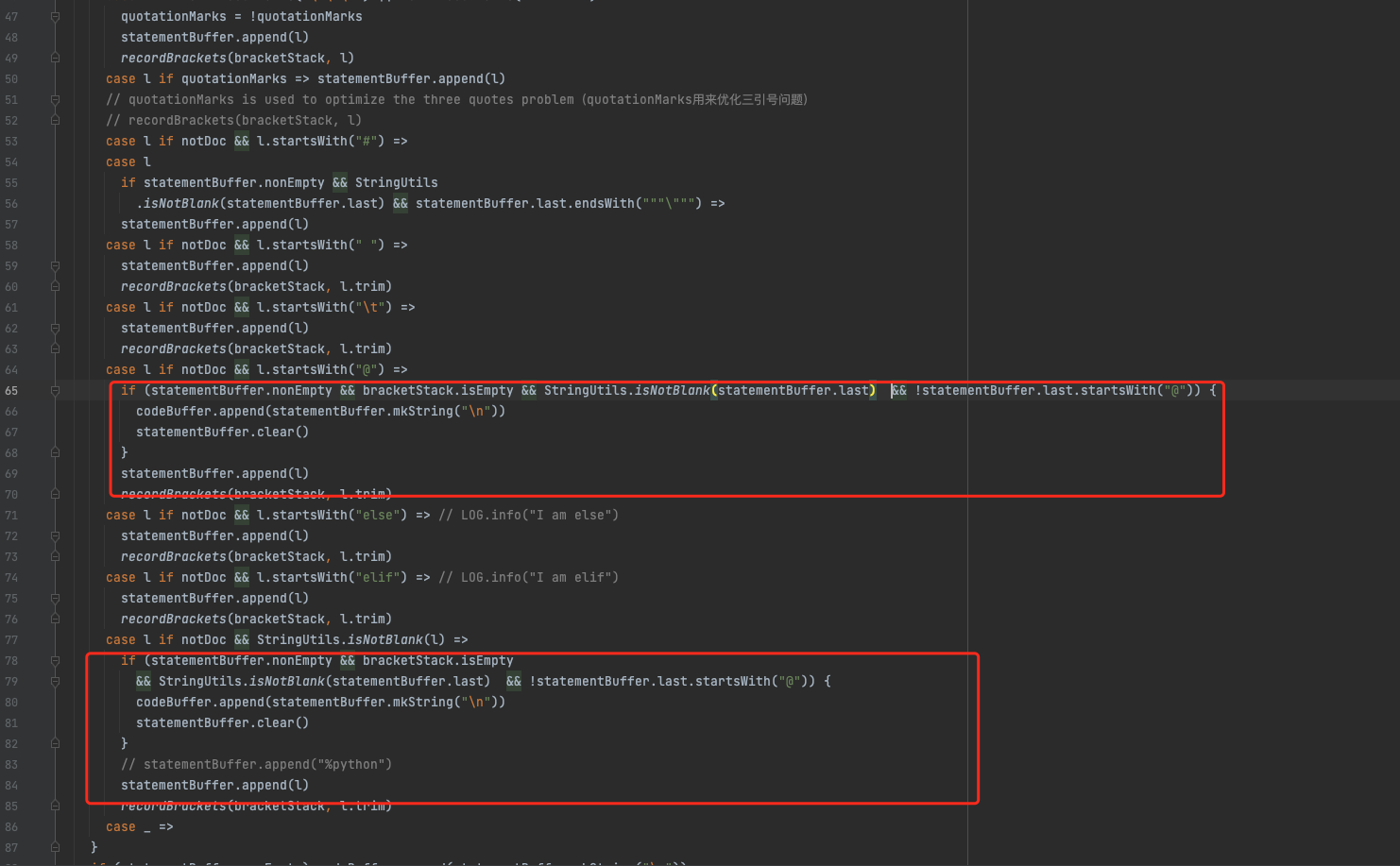Click line number 50 in the gutter
1400x866 pixels.
tap(11, 79)
